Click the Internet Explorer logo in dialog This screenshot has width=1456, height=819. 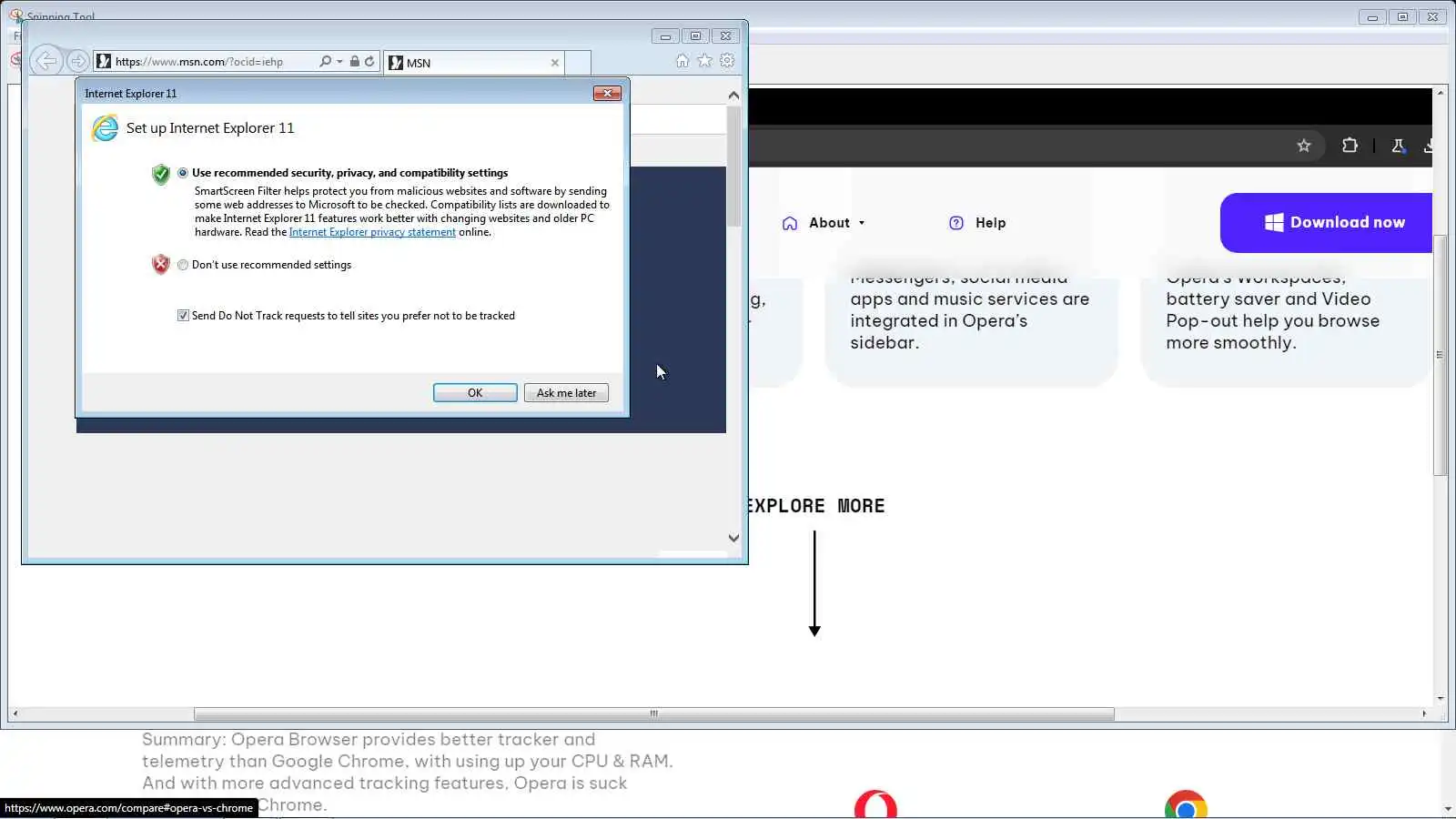click(105, 127)
